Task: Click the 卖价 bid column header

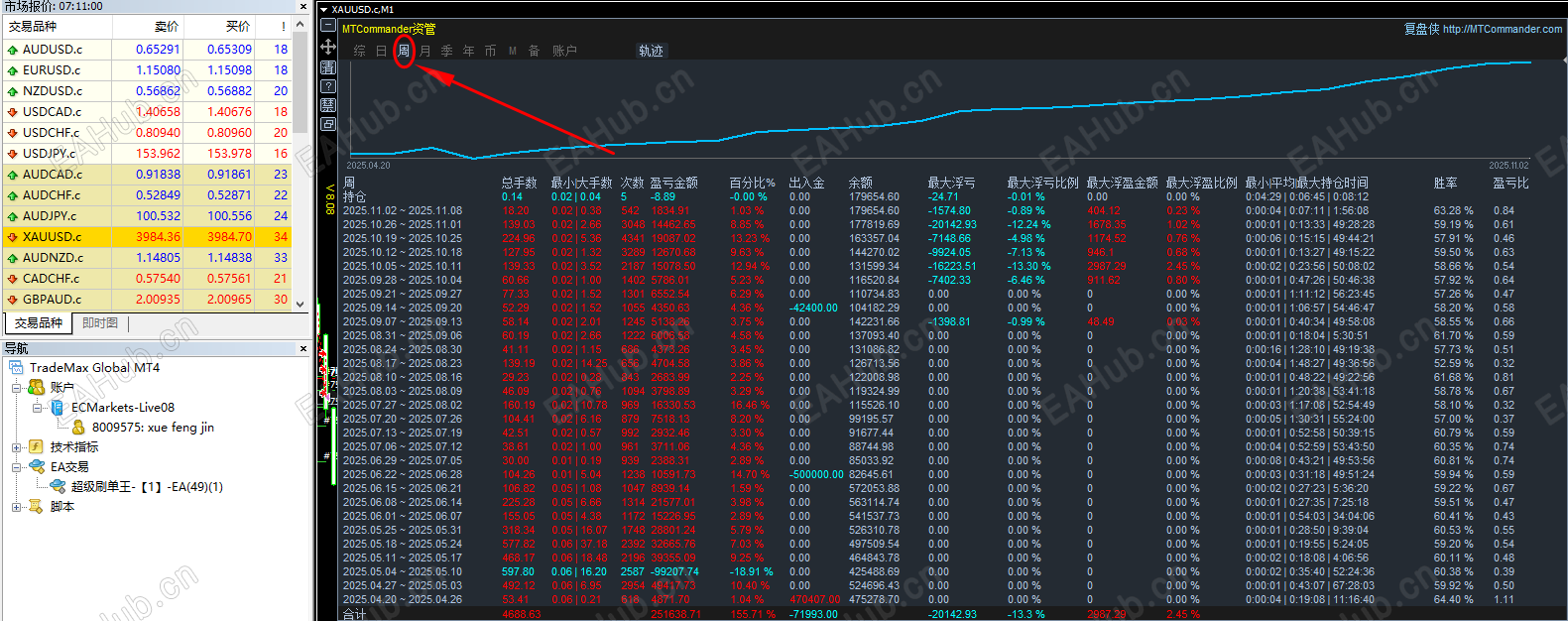Action: click(148, 27)
